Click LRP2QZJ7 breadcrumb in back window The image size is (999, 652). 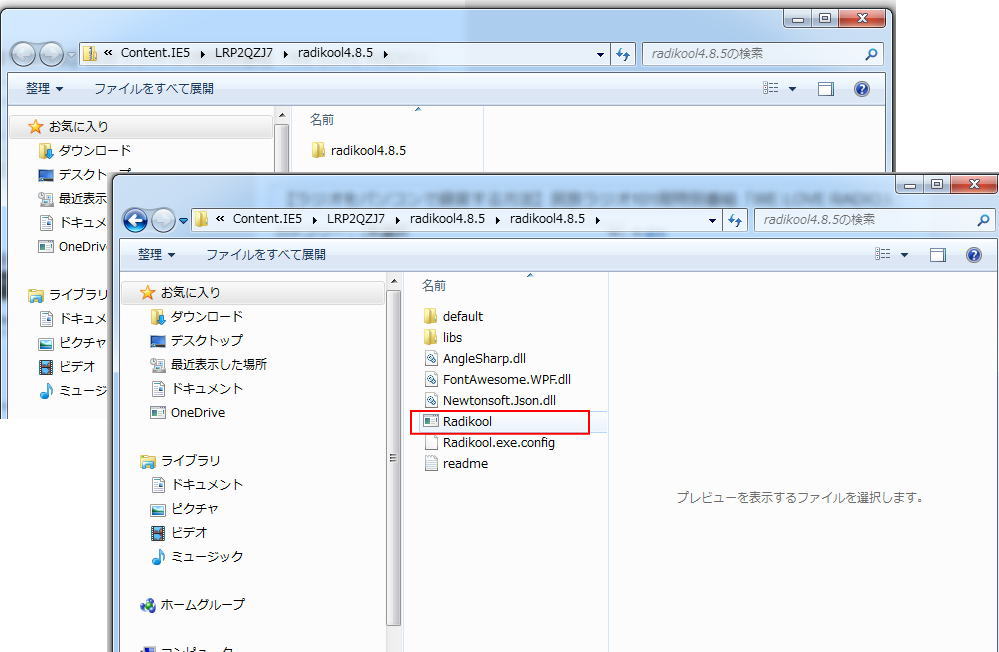243,53
